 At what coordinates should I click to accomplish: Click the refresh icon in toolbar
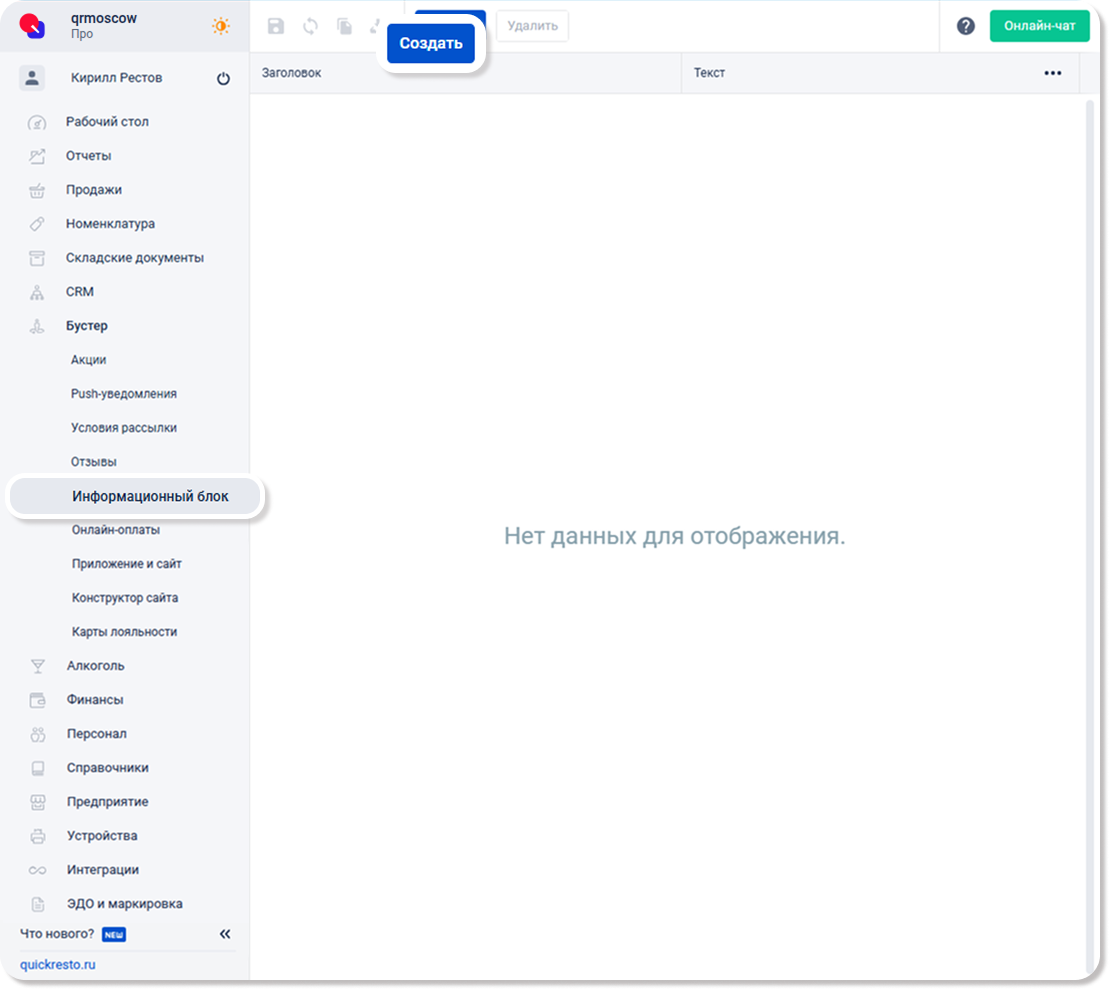tap(310, 27)
